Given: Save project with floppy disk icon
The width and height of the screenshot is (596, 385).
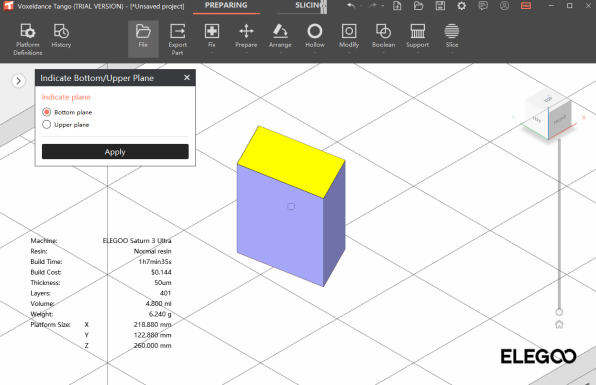Looking at the screenshot, I should 440,6.
